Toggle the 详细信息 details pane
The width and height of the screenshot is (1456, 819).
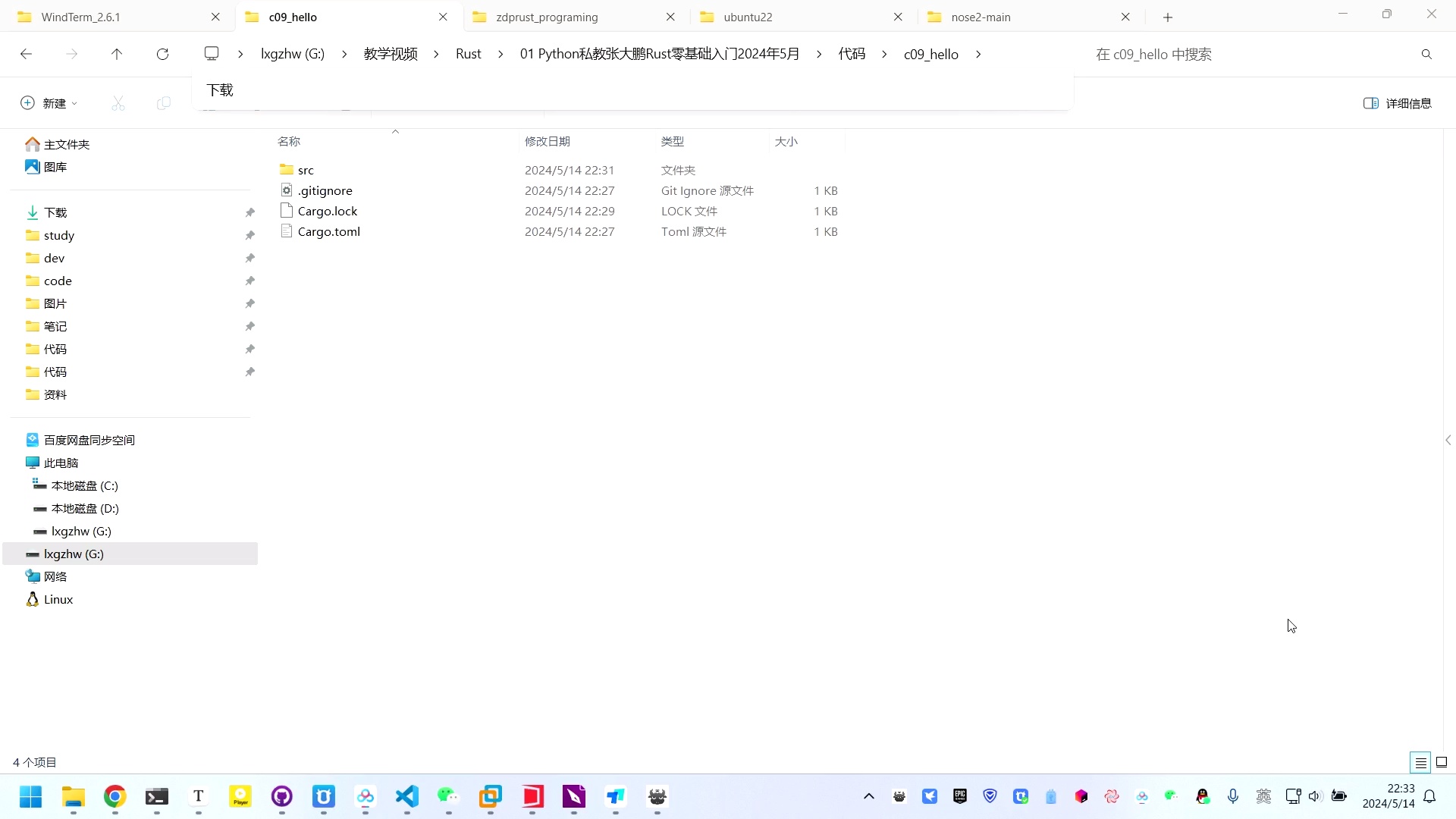1398,102
